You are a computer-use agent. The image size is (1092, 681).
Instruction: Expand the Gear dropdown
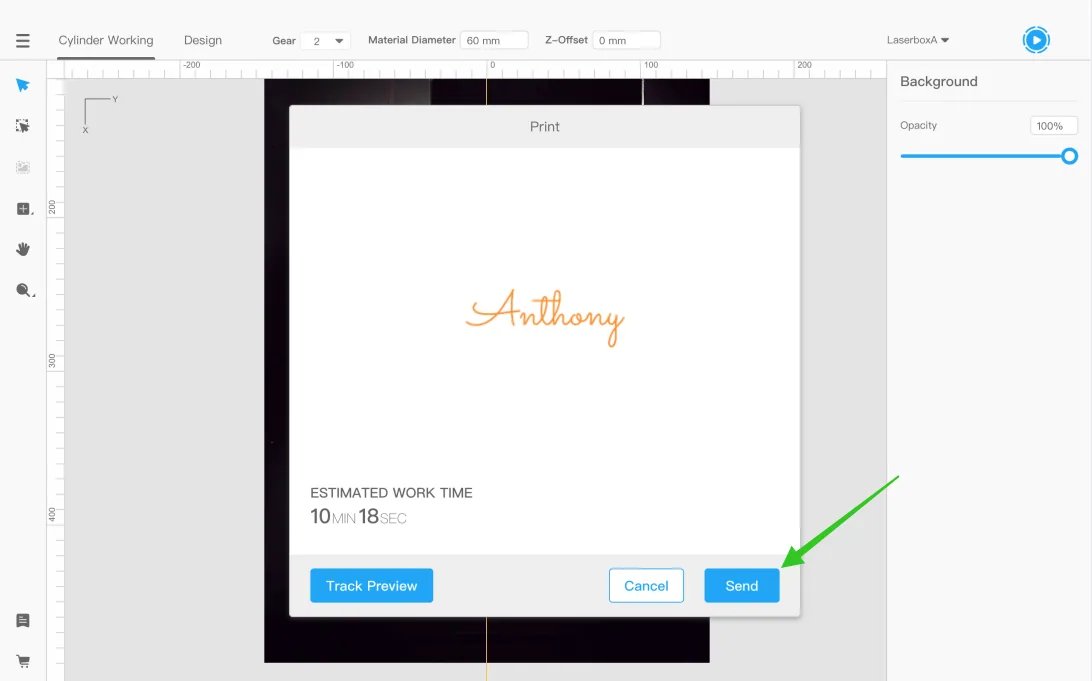point(325,41)
